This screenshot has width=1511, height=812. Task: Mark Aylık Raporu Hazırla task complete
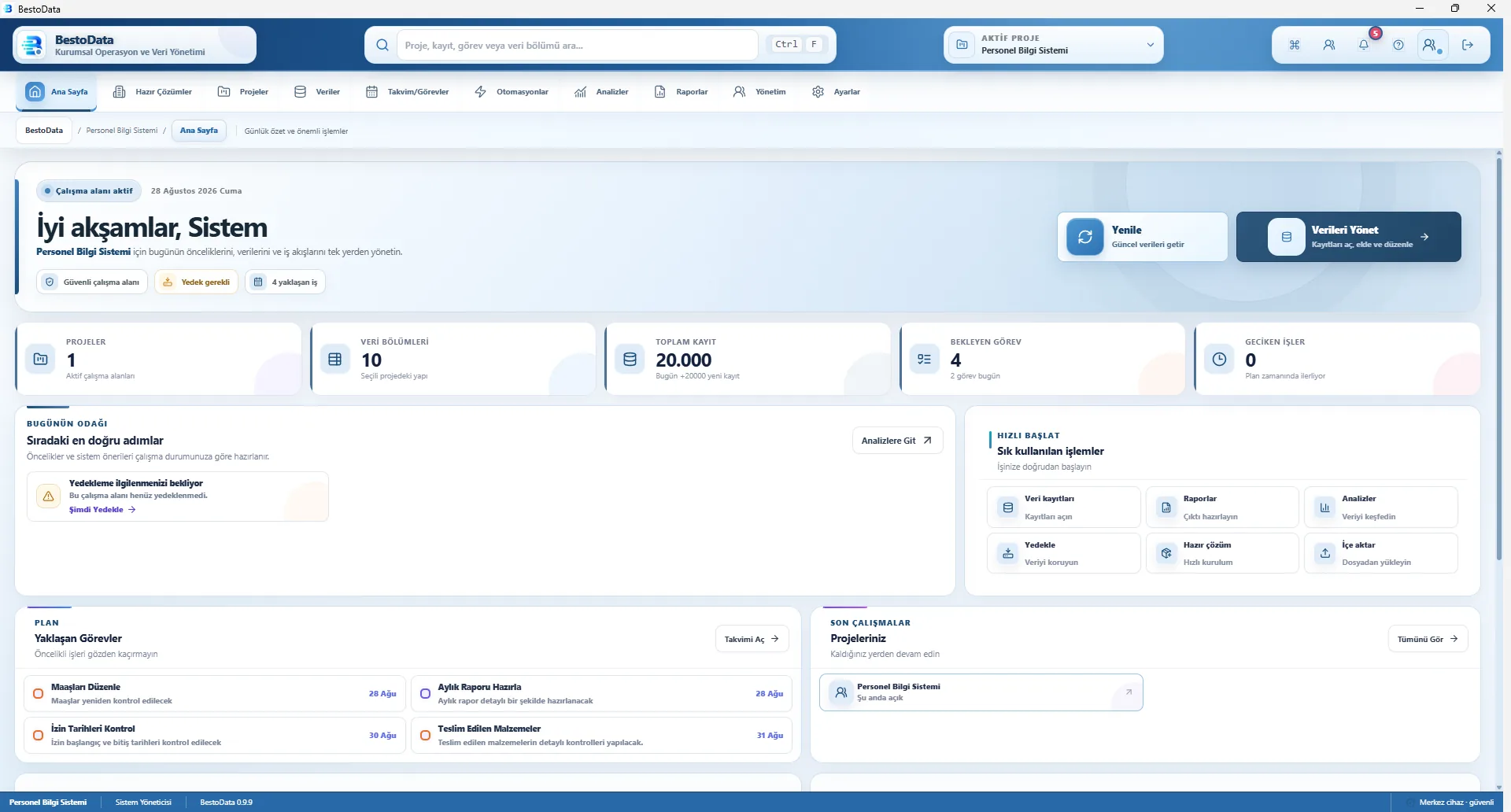[x=425, y=694]
